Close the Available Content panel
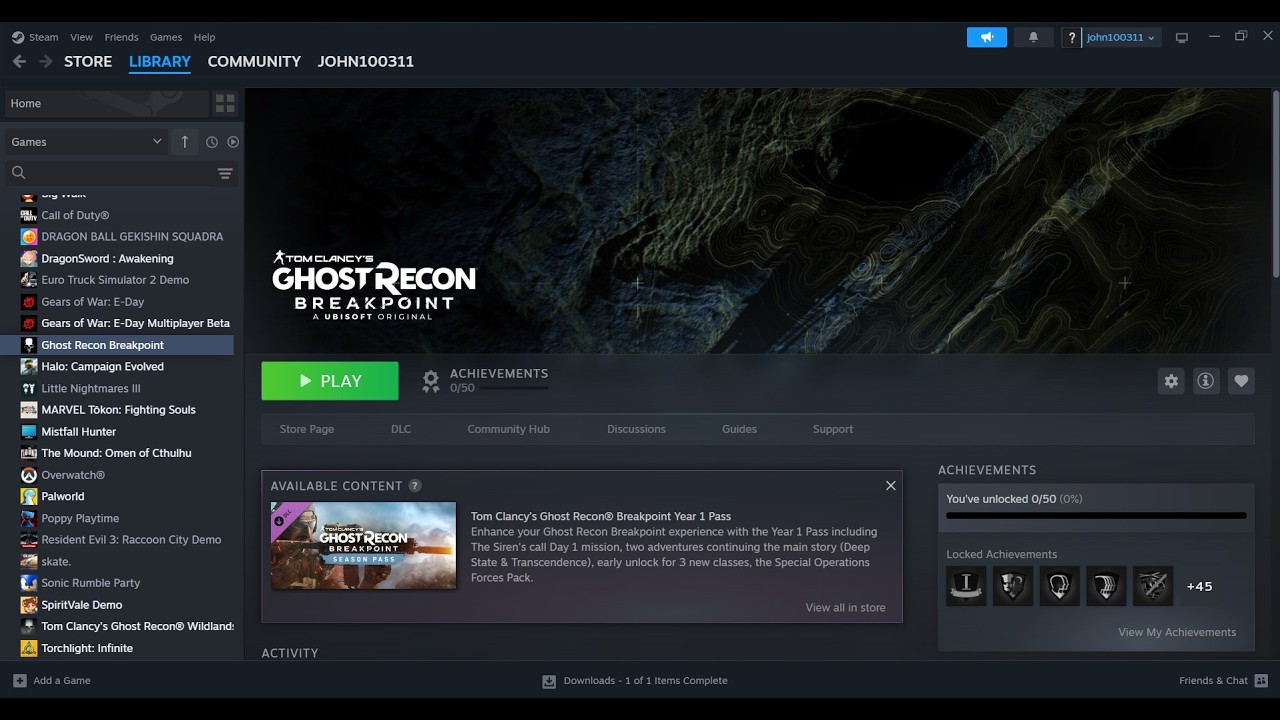1280x720 pixels. click(890, 486)
